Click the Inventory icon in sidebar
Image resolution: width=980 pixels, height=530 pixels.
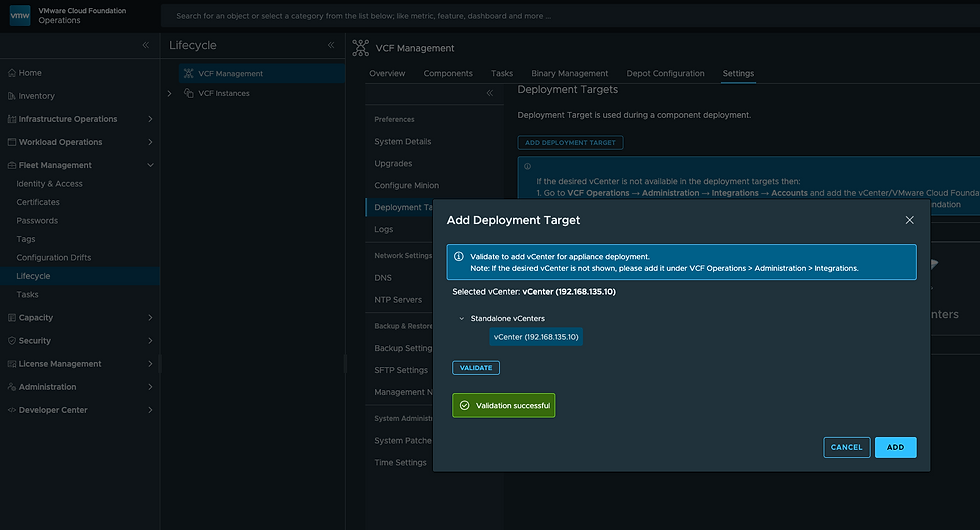tap(12, 96)
